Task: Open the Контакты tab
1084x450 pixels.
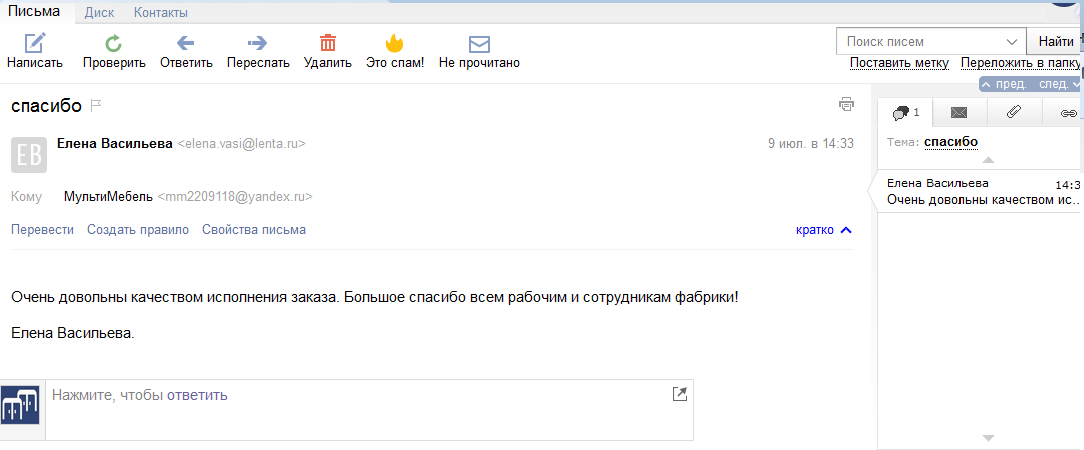Action: 160,13
